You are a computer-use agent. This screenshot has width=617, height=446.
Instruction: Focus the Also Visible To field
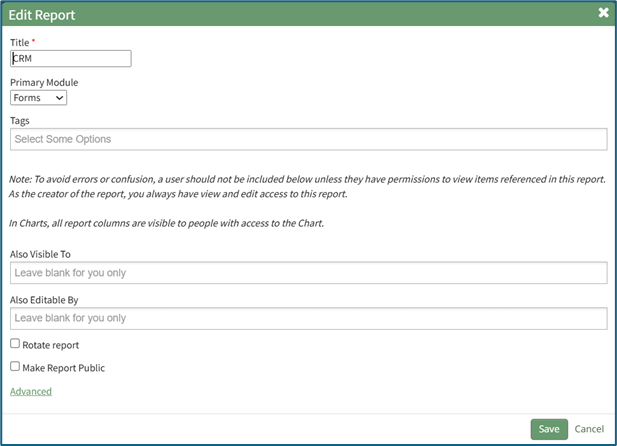(x=308, y=273)
